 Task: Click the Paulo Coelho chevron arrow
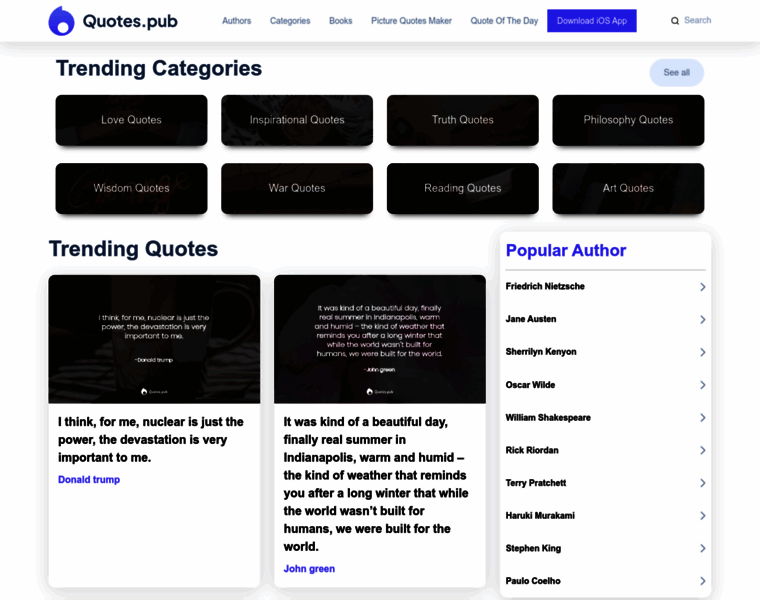coord(703,581)
